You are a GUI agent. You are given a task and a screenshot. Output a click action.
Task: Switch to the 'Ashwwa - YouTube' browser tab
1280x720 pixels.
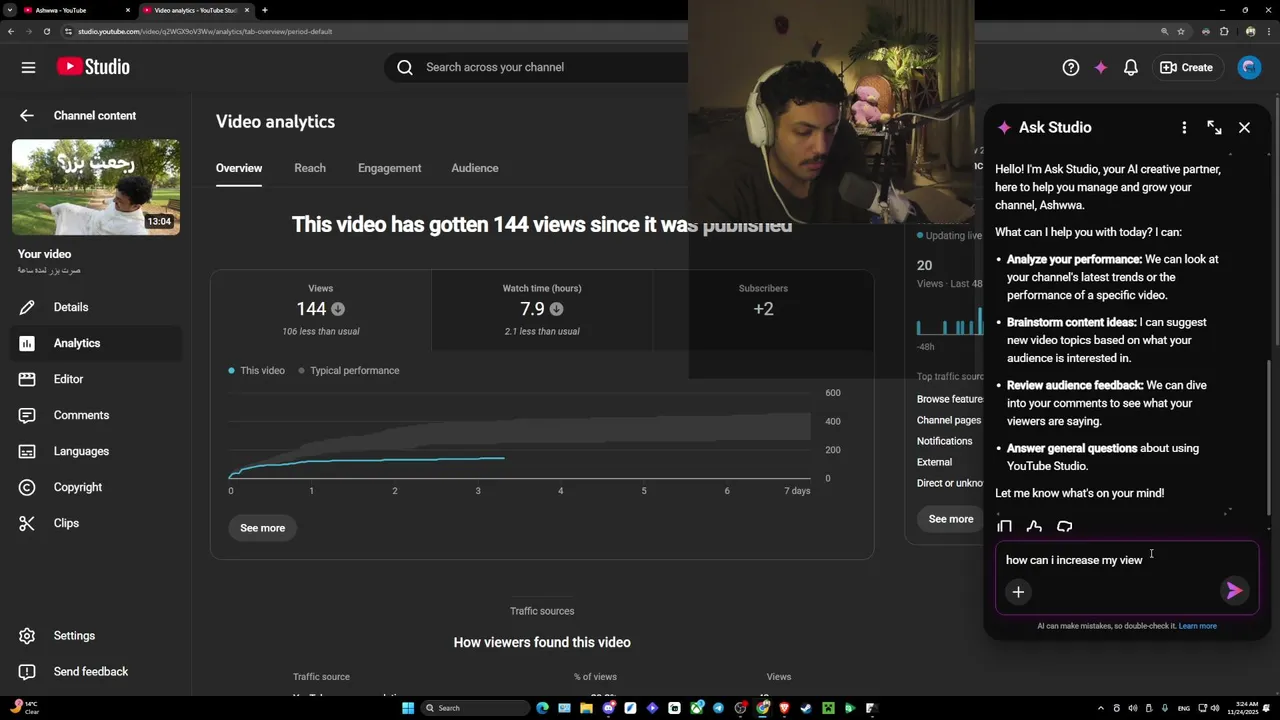[75, 10]
